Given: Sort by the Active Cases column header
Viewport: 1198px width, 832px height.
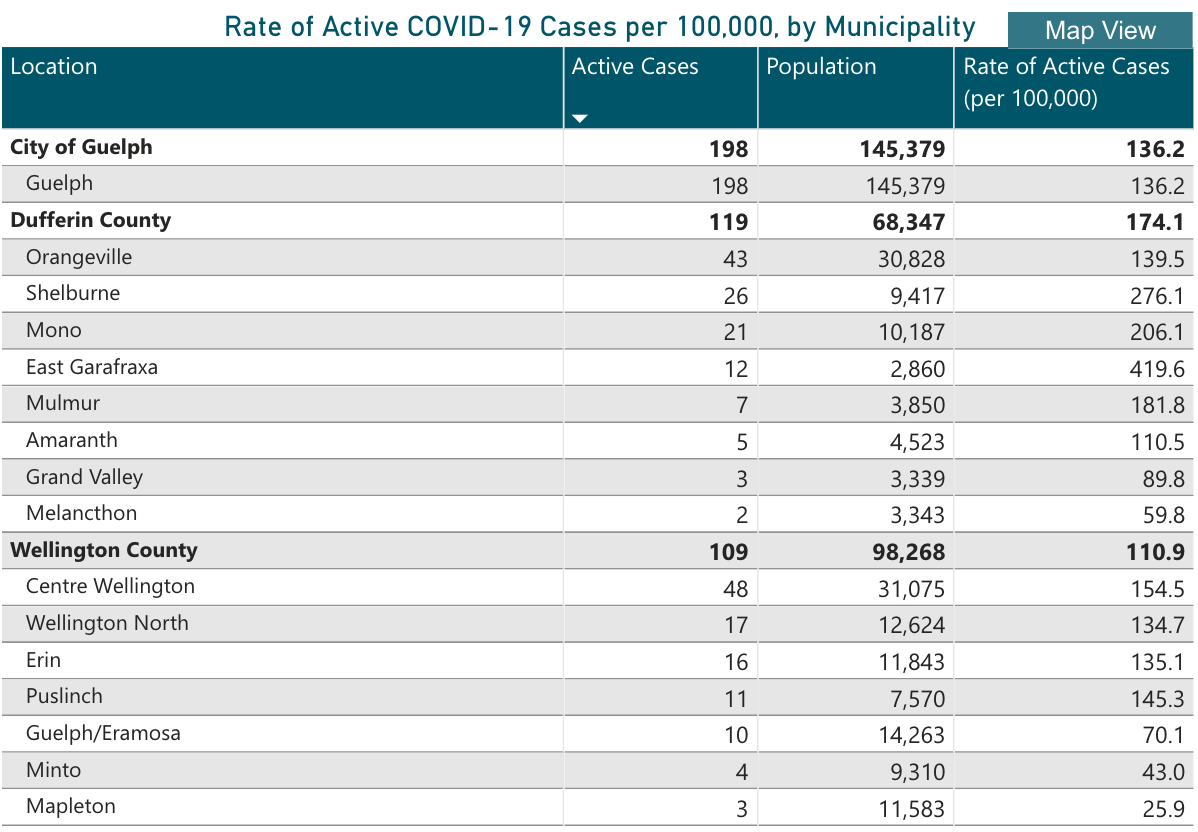Looking at the screenshot, I should (635, 67).
